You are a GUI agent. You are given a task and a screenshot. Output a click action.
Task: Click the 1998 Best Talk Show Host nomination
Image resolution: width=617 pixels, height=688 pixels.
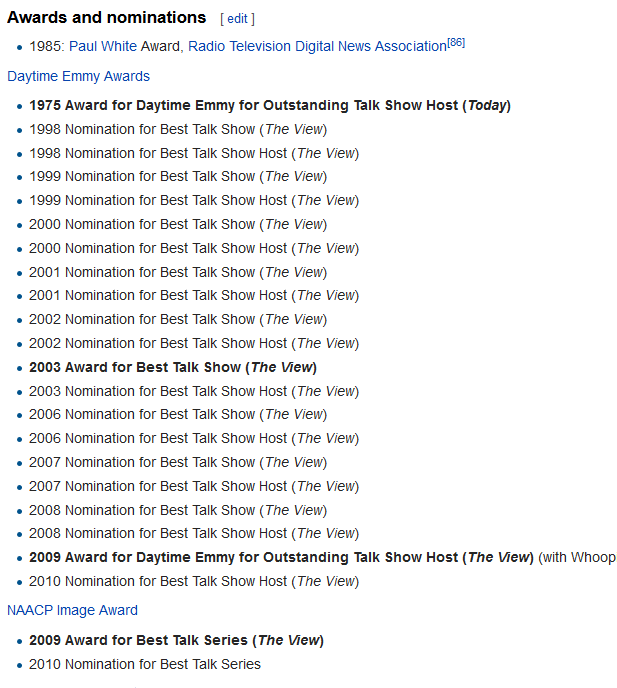[193, 153]
